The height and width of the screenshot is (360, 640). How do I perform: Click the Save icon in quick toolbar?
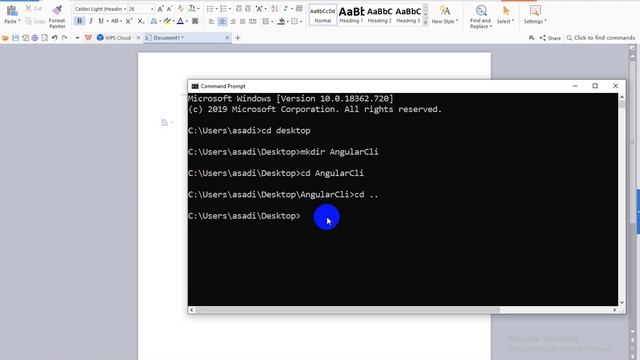16,38
